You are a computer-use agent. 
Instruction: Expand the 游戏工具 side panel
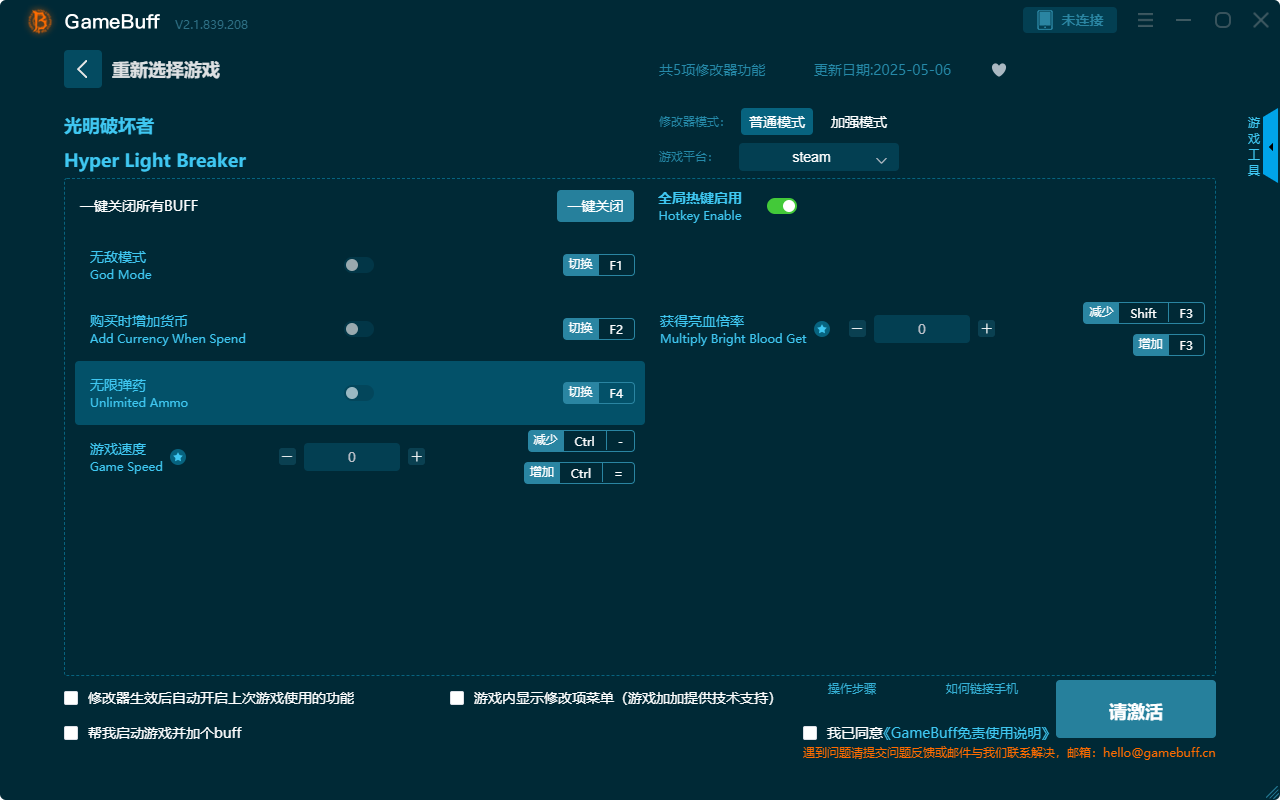pyautogui.click(x=1269, y=146)
